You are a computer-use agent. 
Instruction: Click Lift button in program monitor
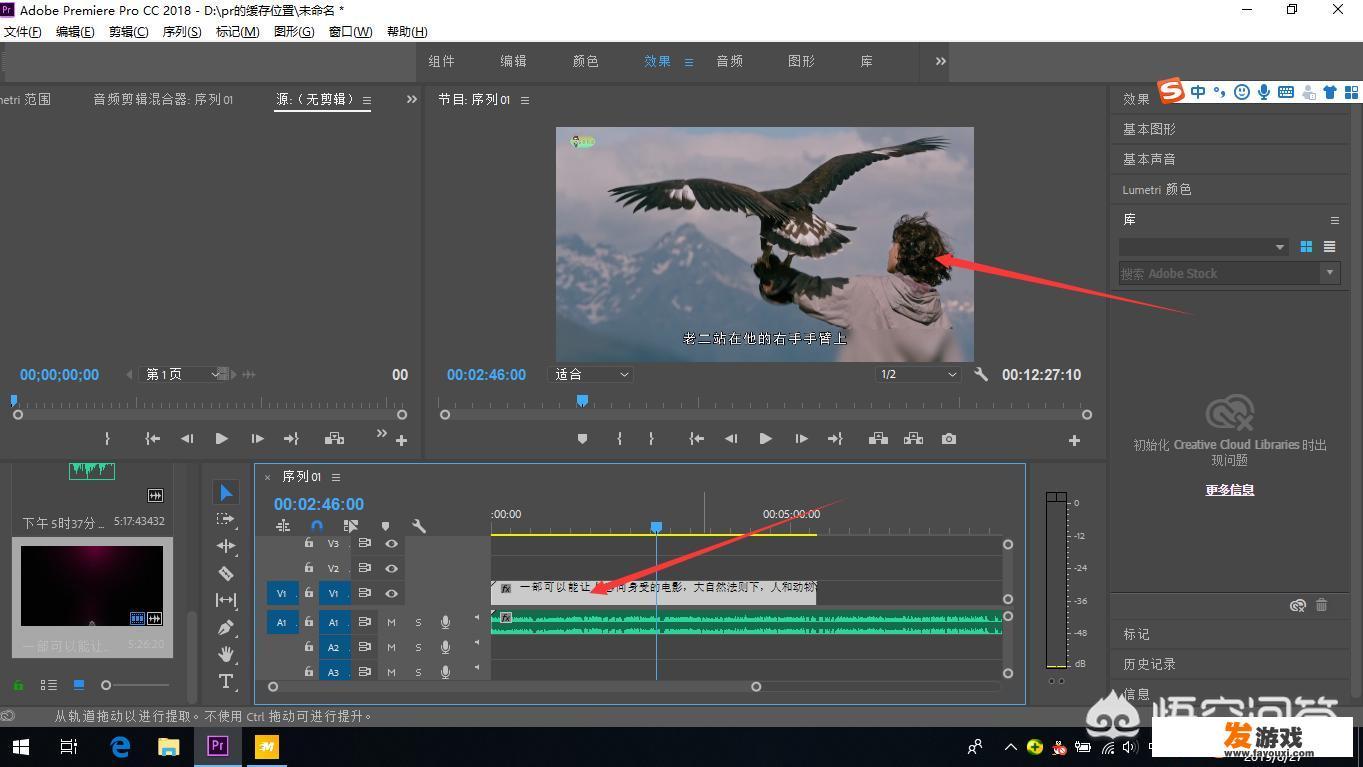click(878, 439)
